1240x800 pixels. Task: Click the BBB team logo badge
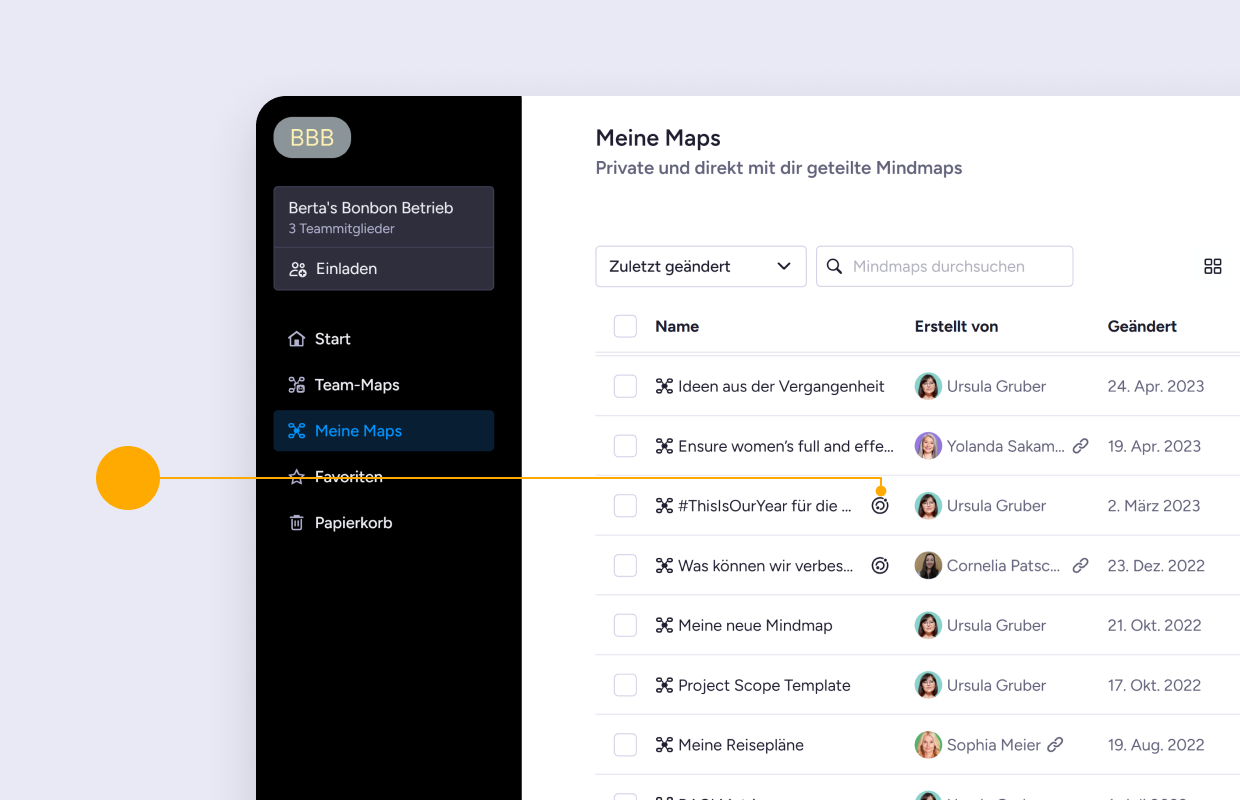pyautogui.click(x=312, y=138)
